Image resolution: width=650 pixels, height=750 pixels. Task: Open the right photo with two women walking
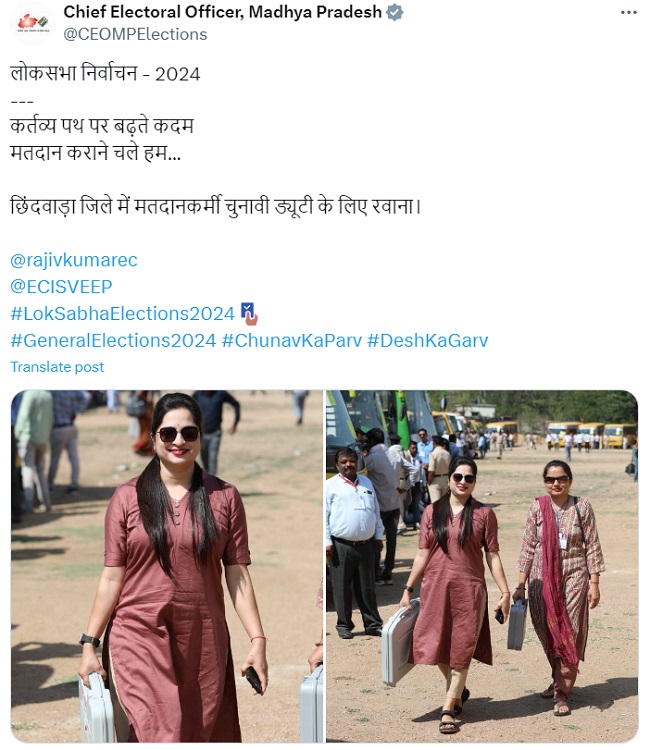(x=482, y=566)
